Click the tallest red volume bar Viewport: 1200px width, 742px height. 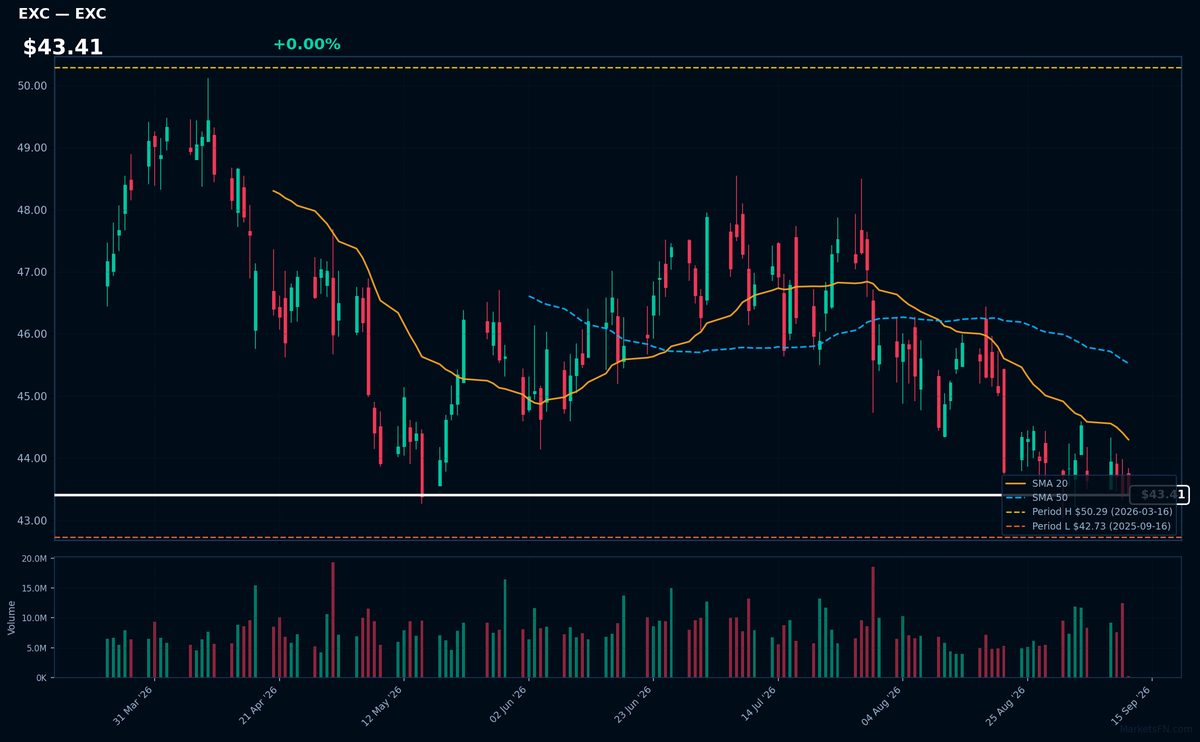[333, 620]
